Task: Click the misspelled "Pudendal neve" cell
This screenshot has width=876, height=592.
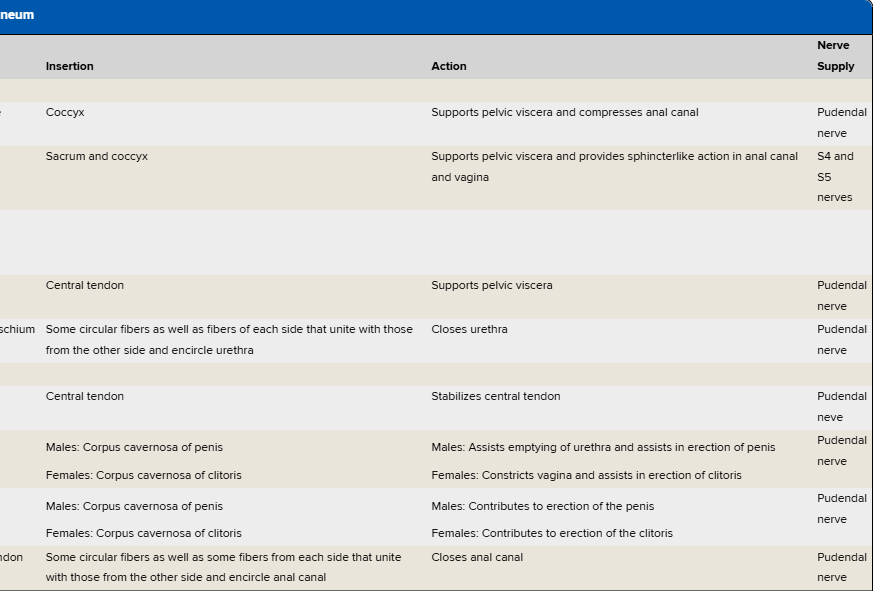Action: [x=841, y=407]
